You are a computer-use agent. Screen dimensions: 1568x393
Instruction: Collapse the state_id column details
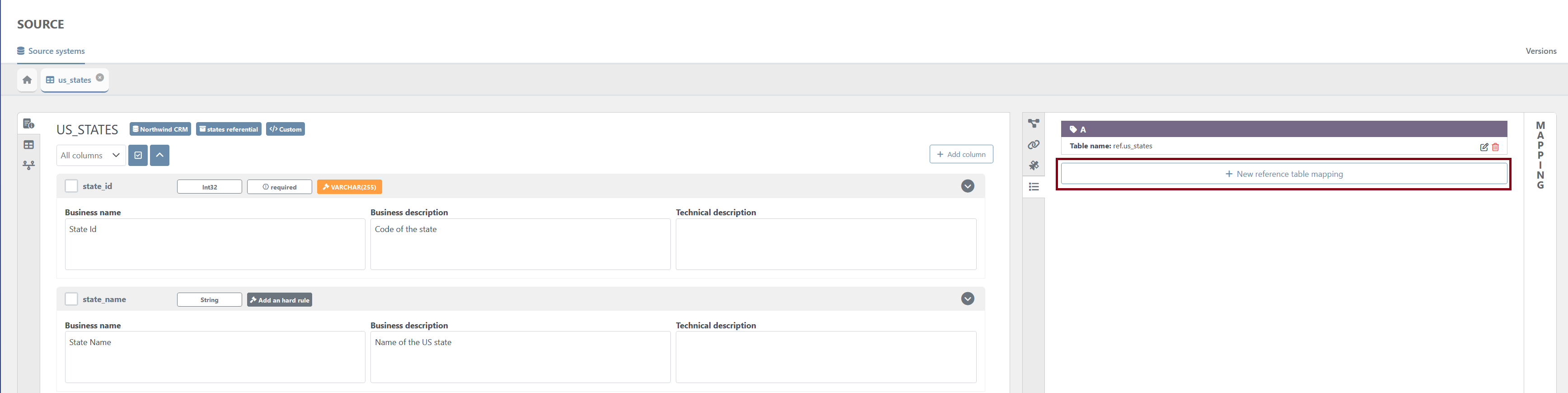968,186
